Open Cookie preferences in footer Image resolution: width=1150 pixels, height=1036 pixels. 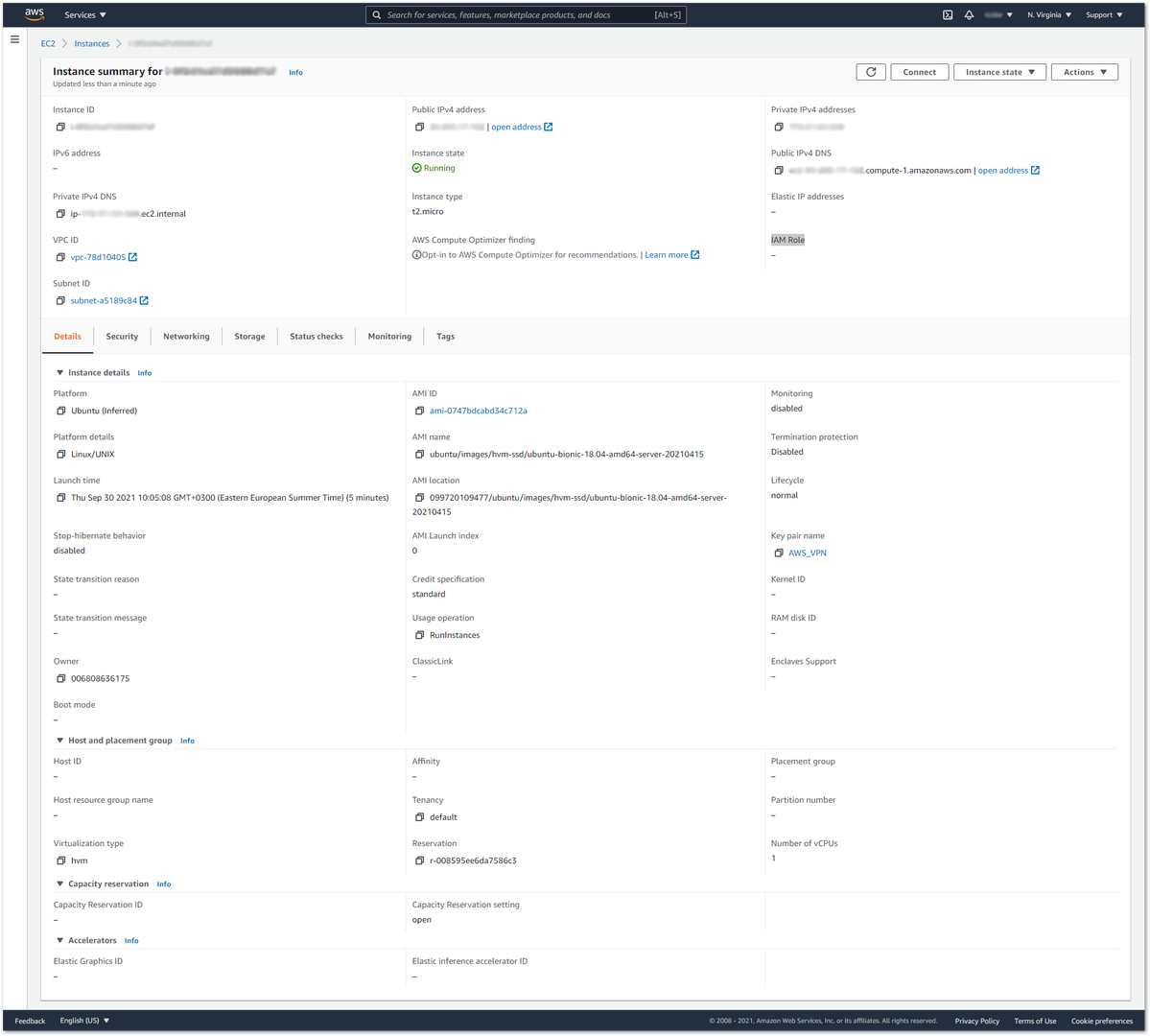[1102, 1021]
